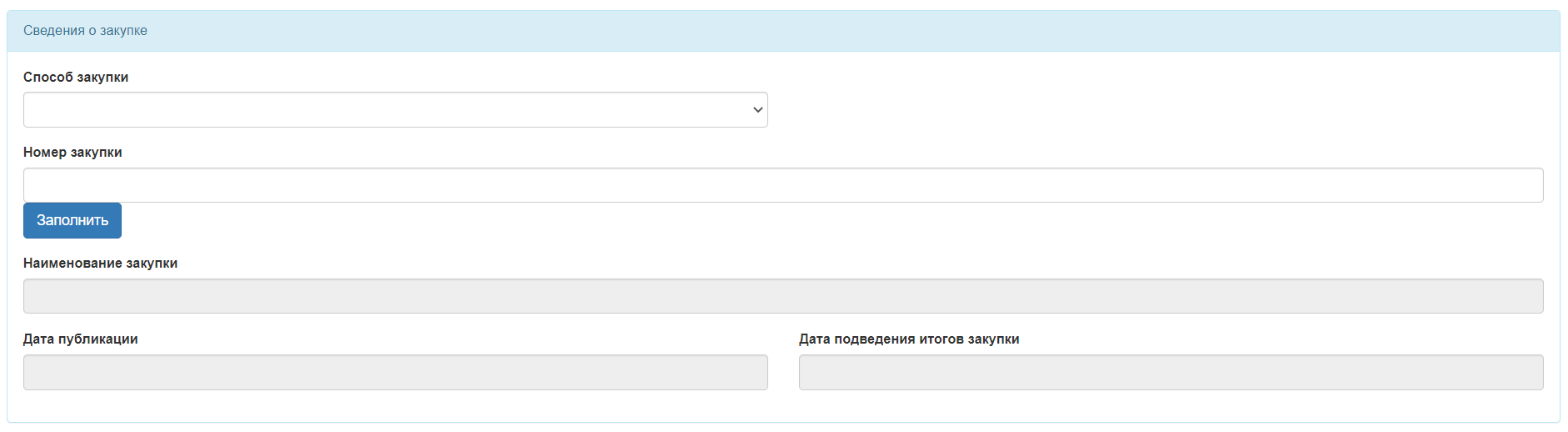Click empty space right of Наименование закупки label
Viewport: 1568px width, 432px height.
858,263
